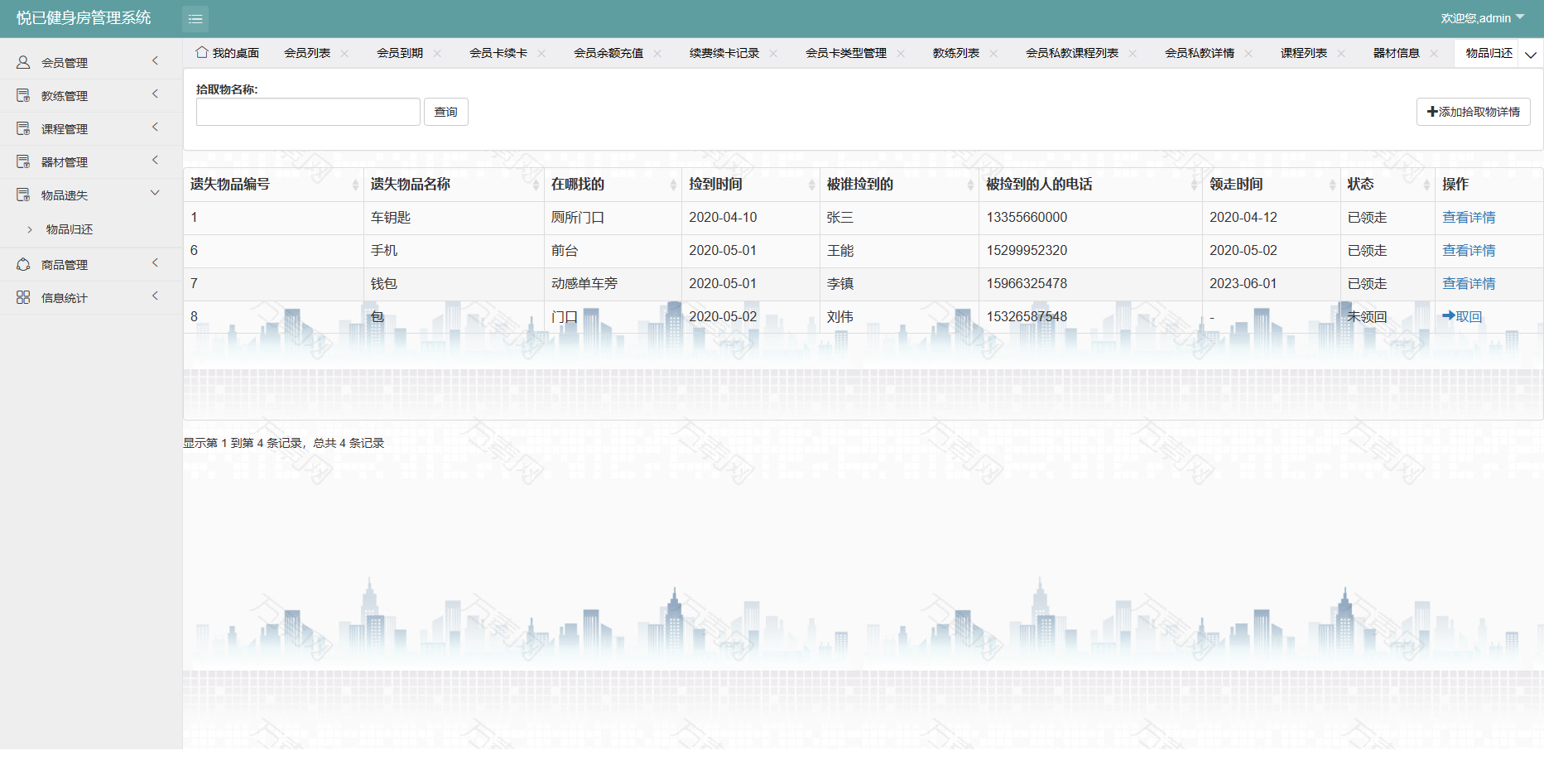
Task: Switch to the 教练列表 tab
Action: coord(955,53)
